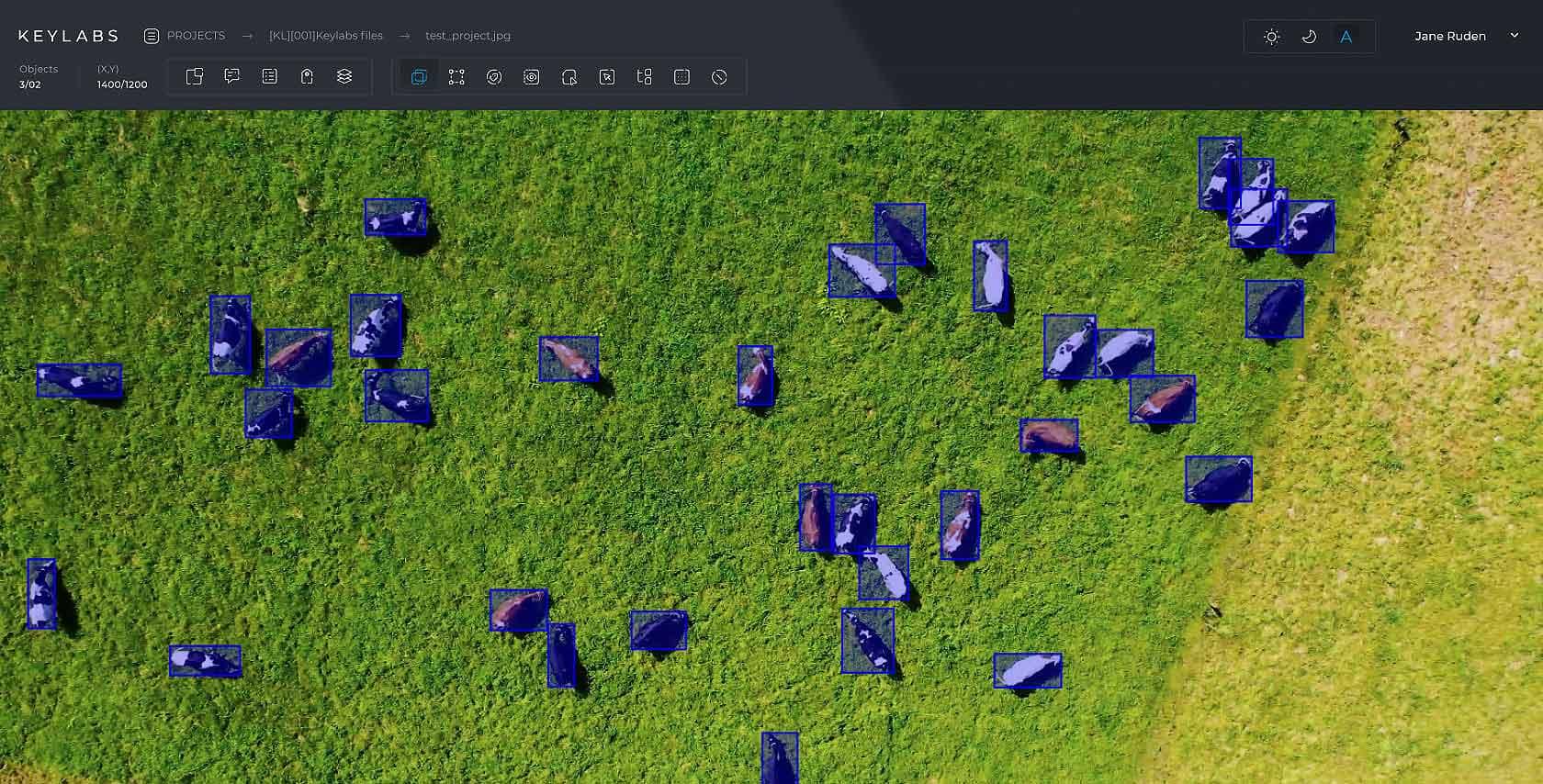This screenshot has height=784, width=1543.
Task: Click the slashed circle tool icon
Action: [719, 77]
